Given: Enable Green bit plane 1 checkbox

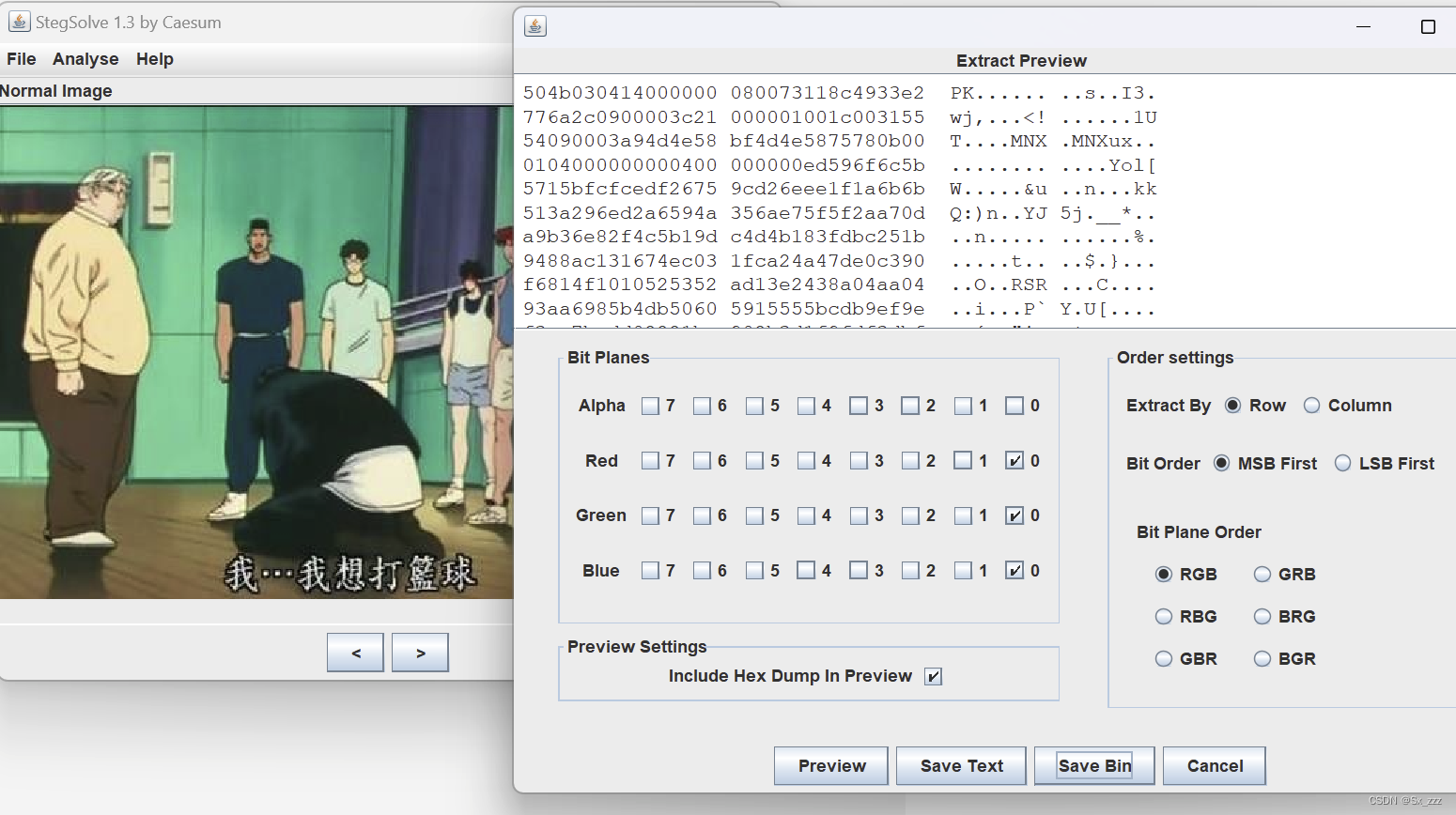Looking at the screenshot, I should pos(963,515).
